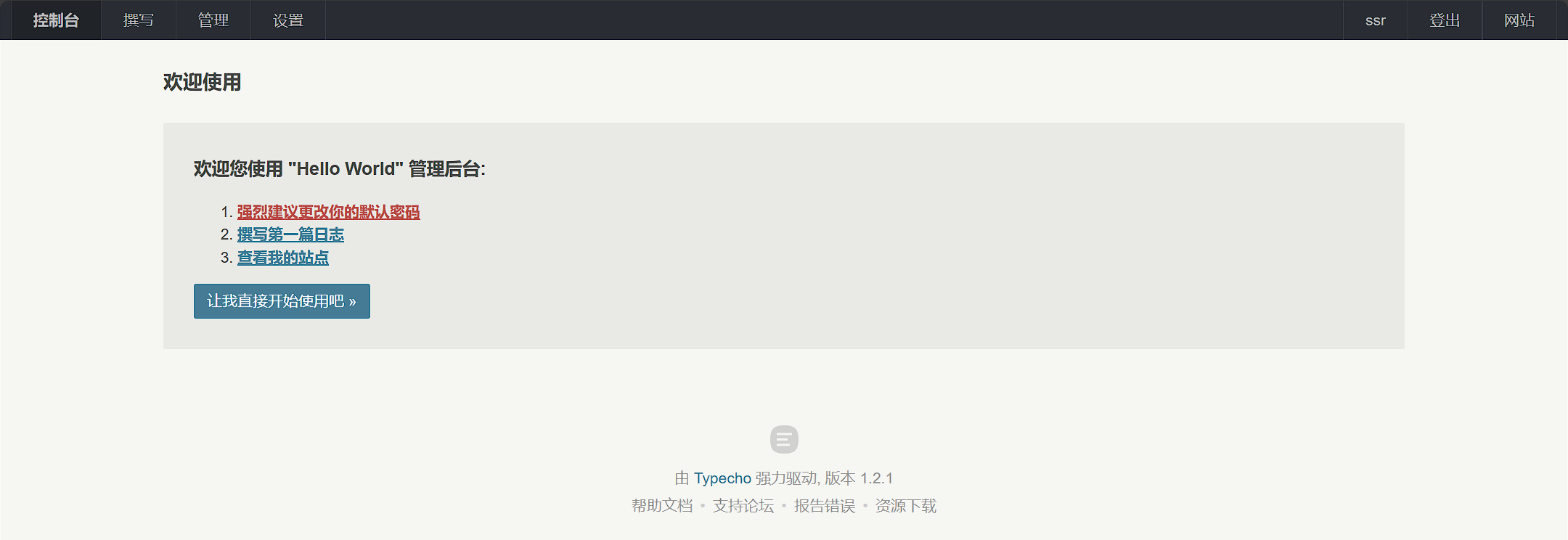Follow the 查看我的站点 link
Image resolution: width=1568 pixels, height=540 pixels.
pos(283,258)
